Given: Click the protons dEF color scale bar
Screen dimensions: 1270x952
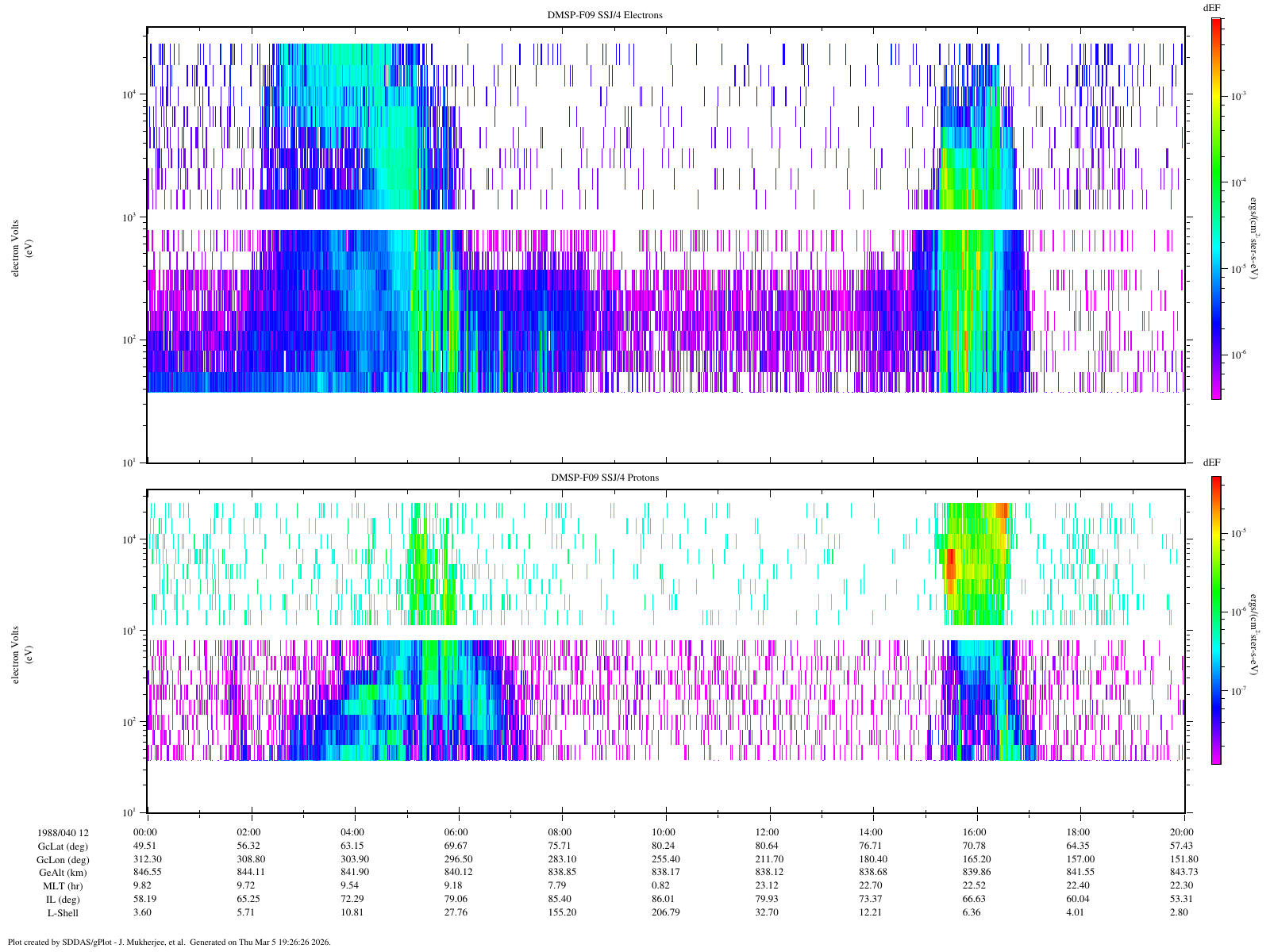Looking at the screenshot, I should tap(1215, 620).
